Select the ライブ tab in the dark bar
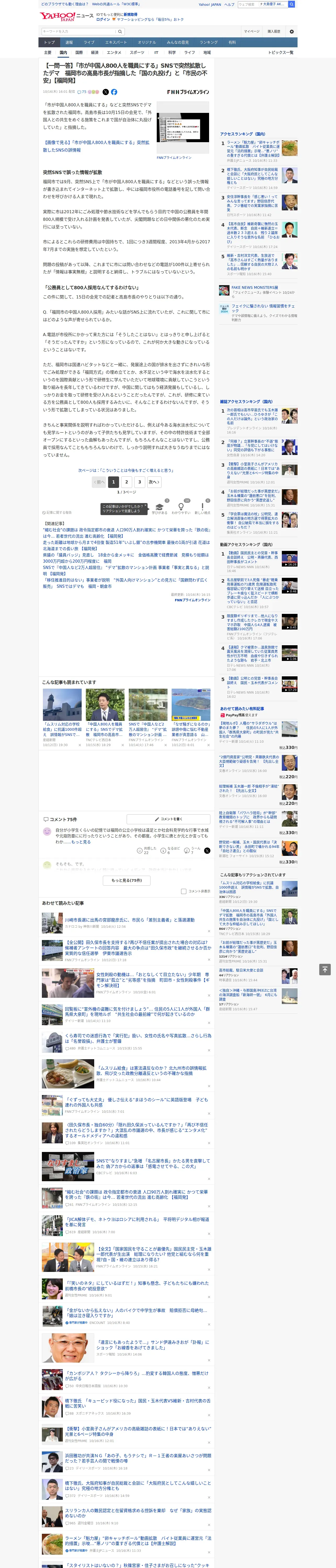Screen dimensions: 336x1568 [x=89, y=43]
